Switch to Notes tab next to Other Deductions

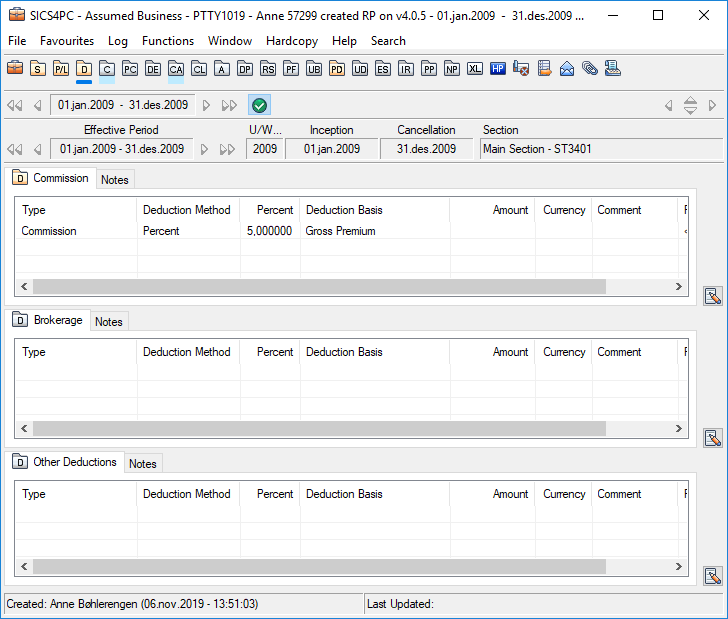[143, 464]
